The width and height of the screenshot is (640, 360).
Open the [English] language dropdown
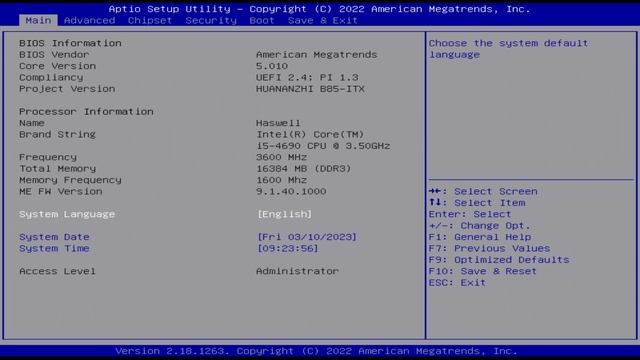point(284,214)
